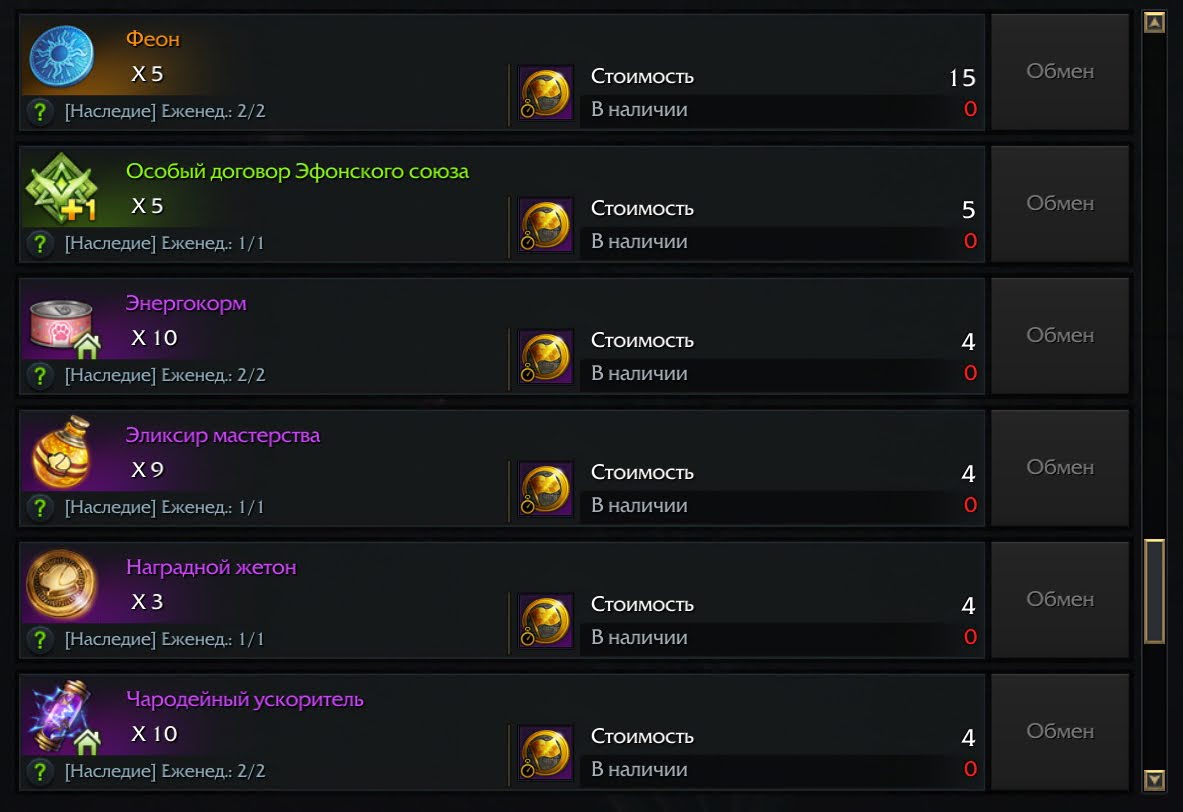Viewport: 1183px width, 812px height.
Task: Click the scroll down arrow
Action: [x=1154, y=779]
